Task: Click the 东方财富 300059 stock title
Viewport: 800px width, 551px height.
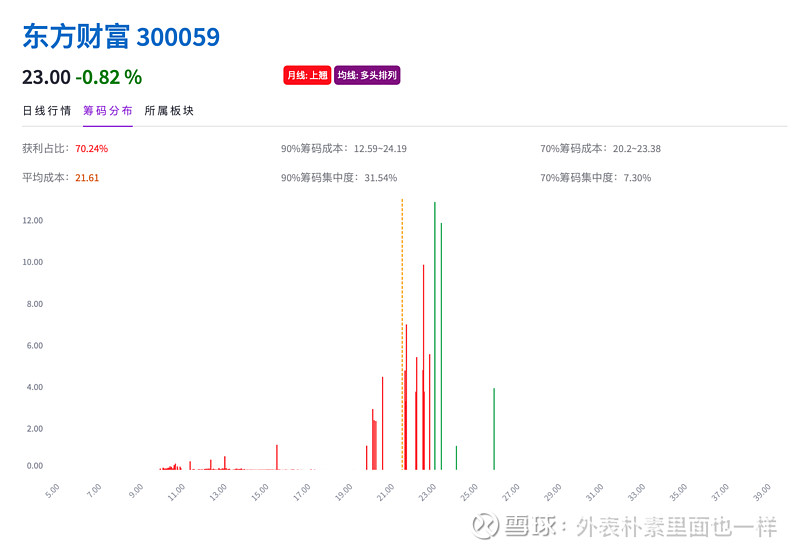Action: [121, 37]
